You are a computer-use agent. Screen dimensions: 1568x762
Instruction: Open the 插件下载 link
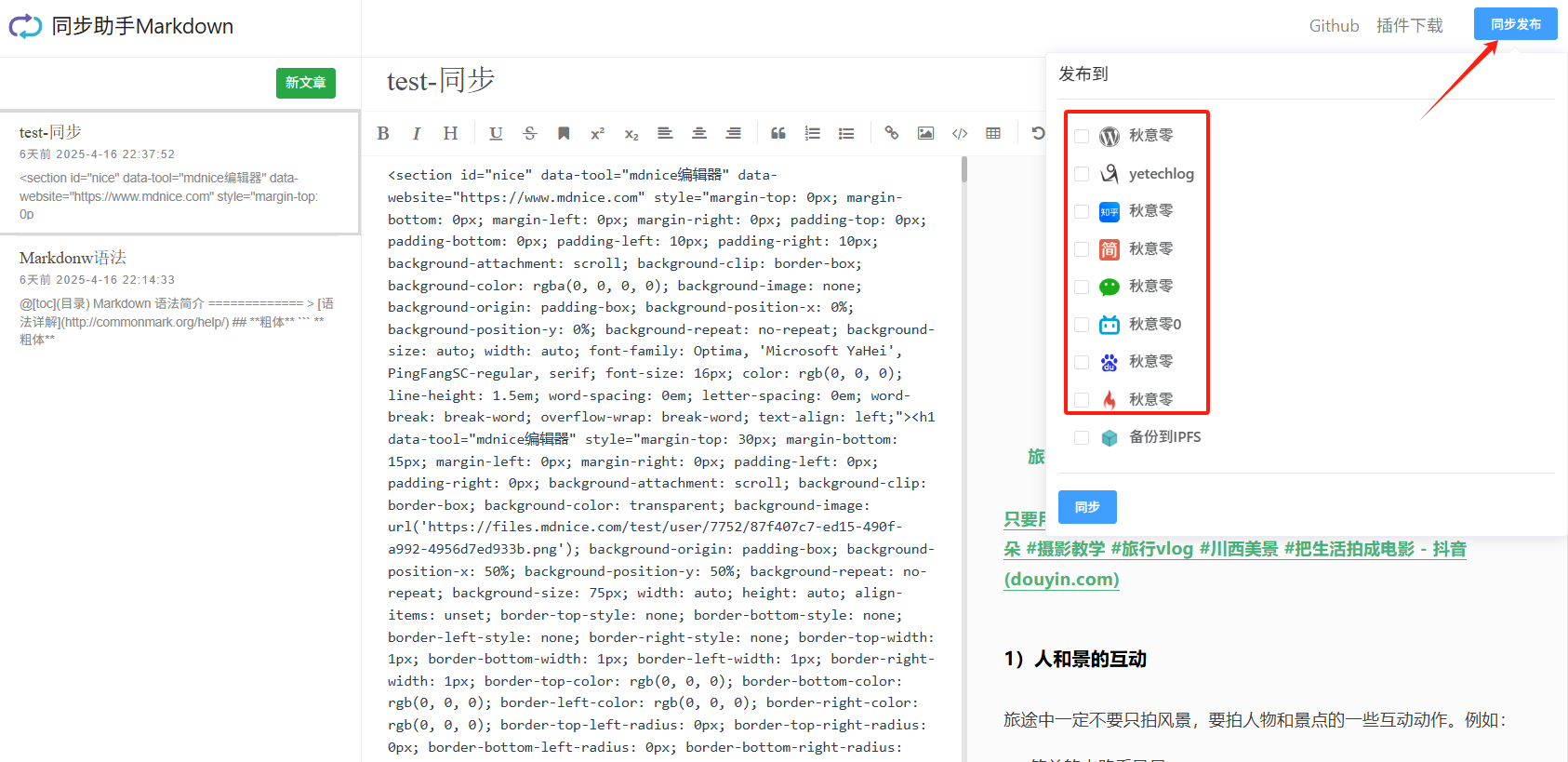coord(1410,26)
